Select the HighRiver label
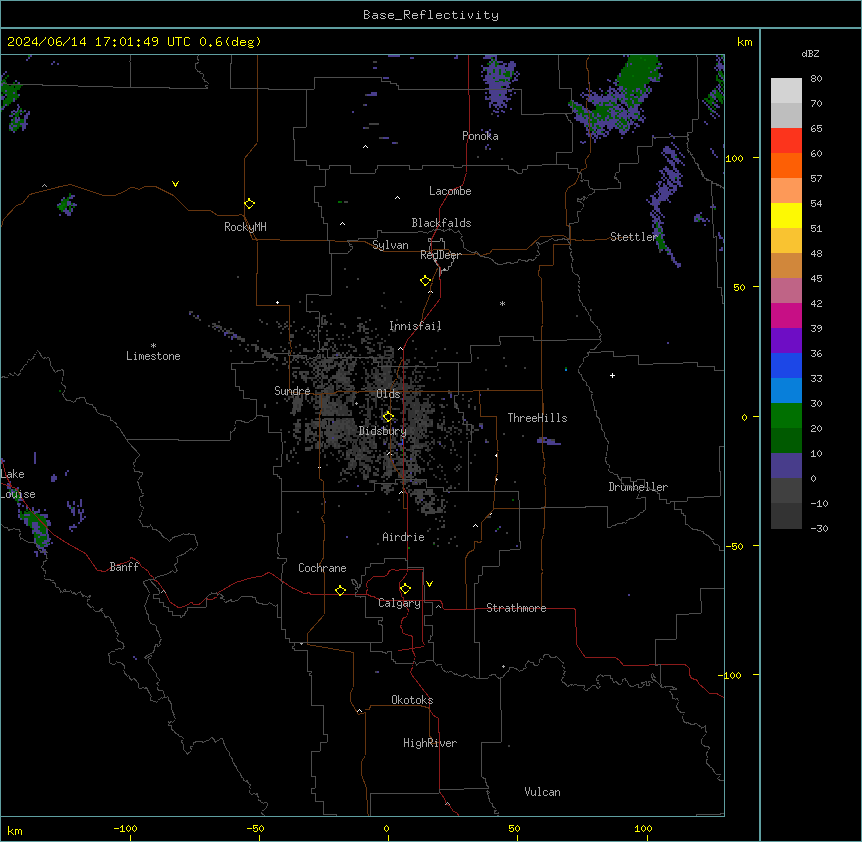The height and width of the screenshot is (842, 862). [x=430, y=743]
